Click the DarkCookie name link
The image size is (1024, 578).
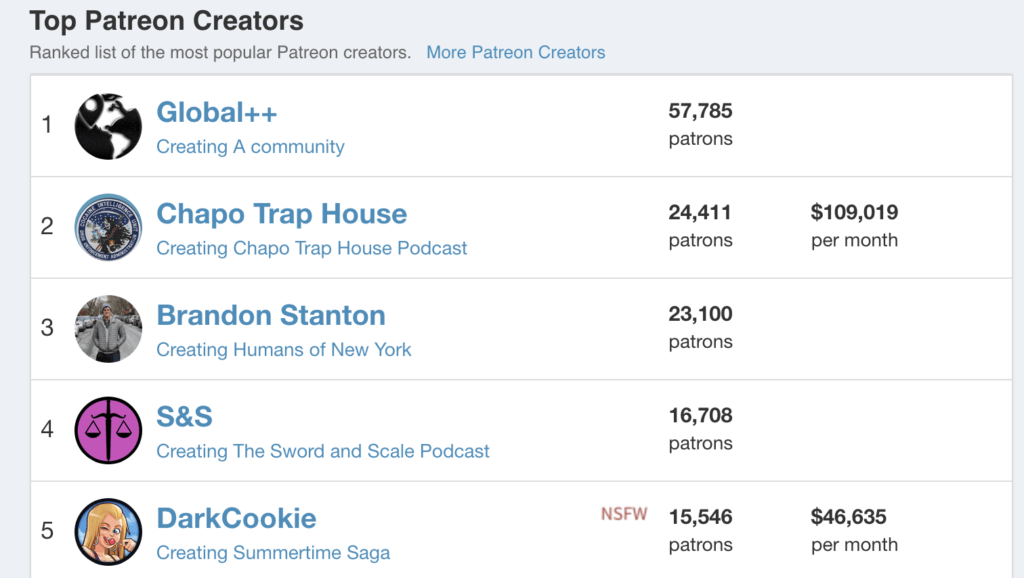236,518
